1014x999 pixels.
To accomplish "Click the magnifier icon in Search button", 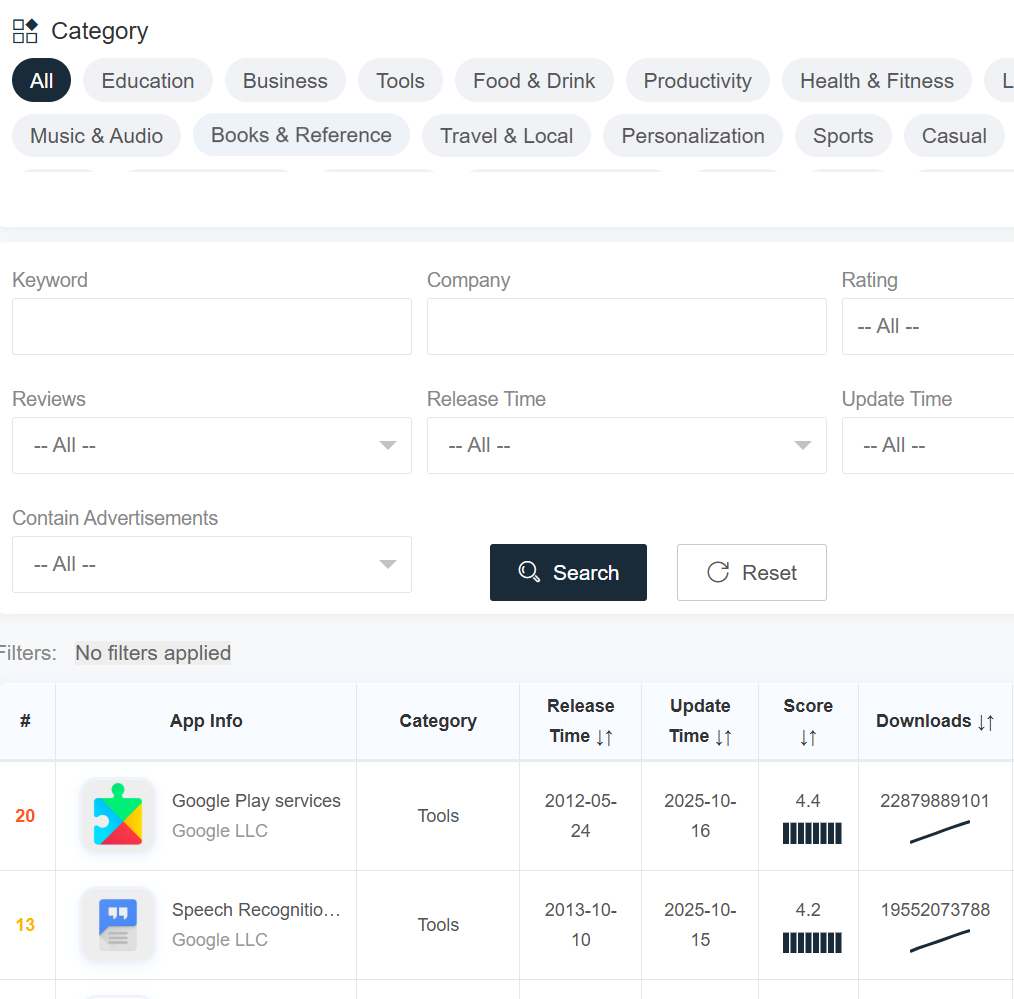I will [x=529, y=572].
